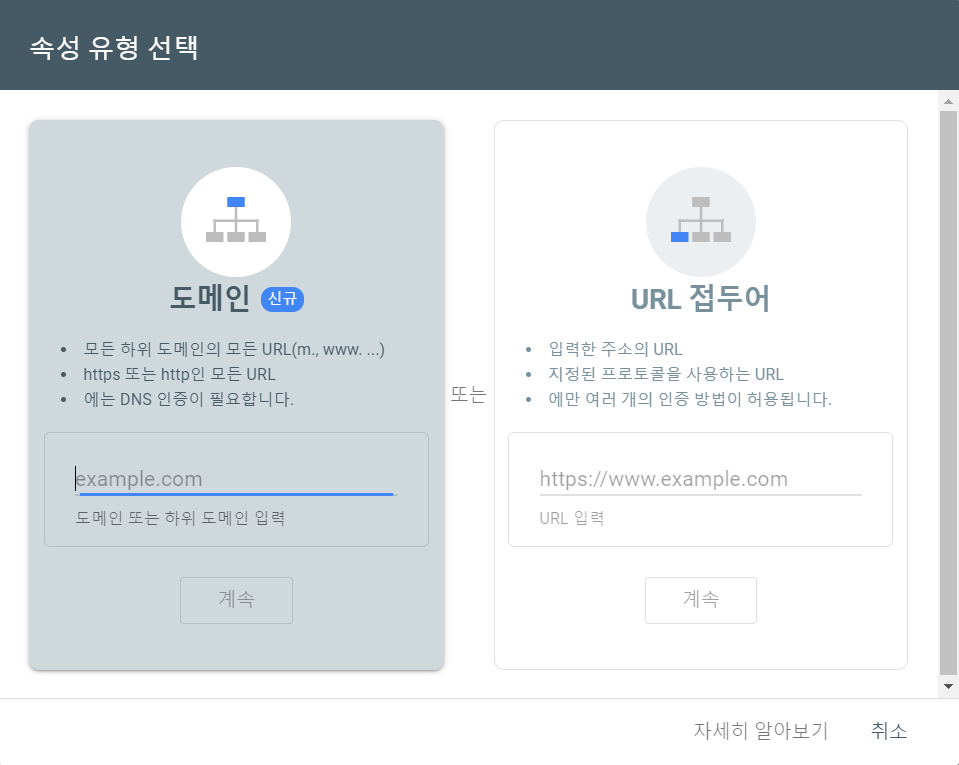
Task: Select the 도메인 heading text
Action: click(x=210, y=298)
